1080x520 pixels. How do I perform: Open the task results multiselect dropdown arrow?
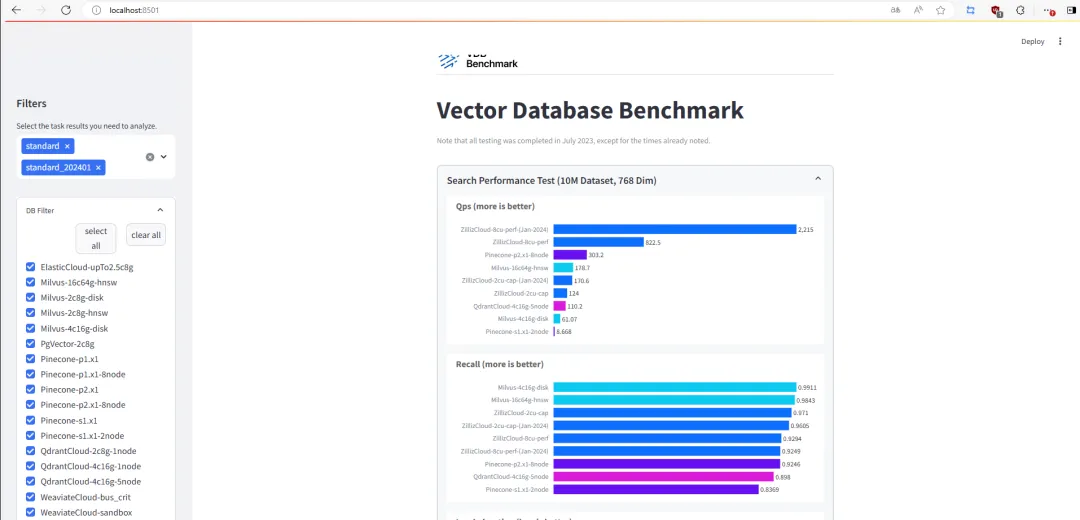164,157
